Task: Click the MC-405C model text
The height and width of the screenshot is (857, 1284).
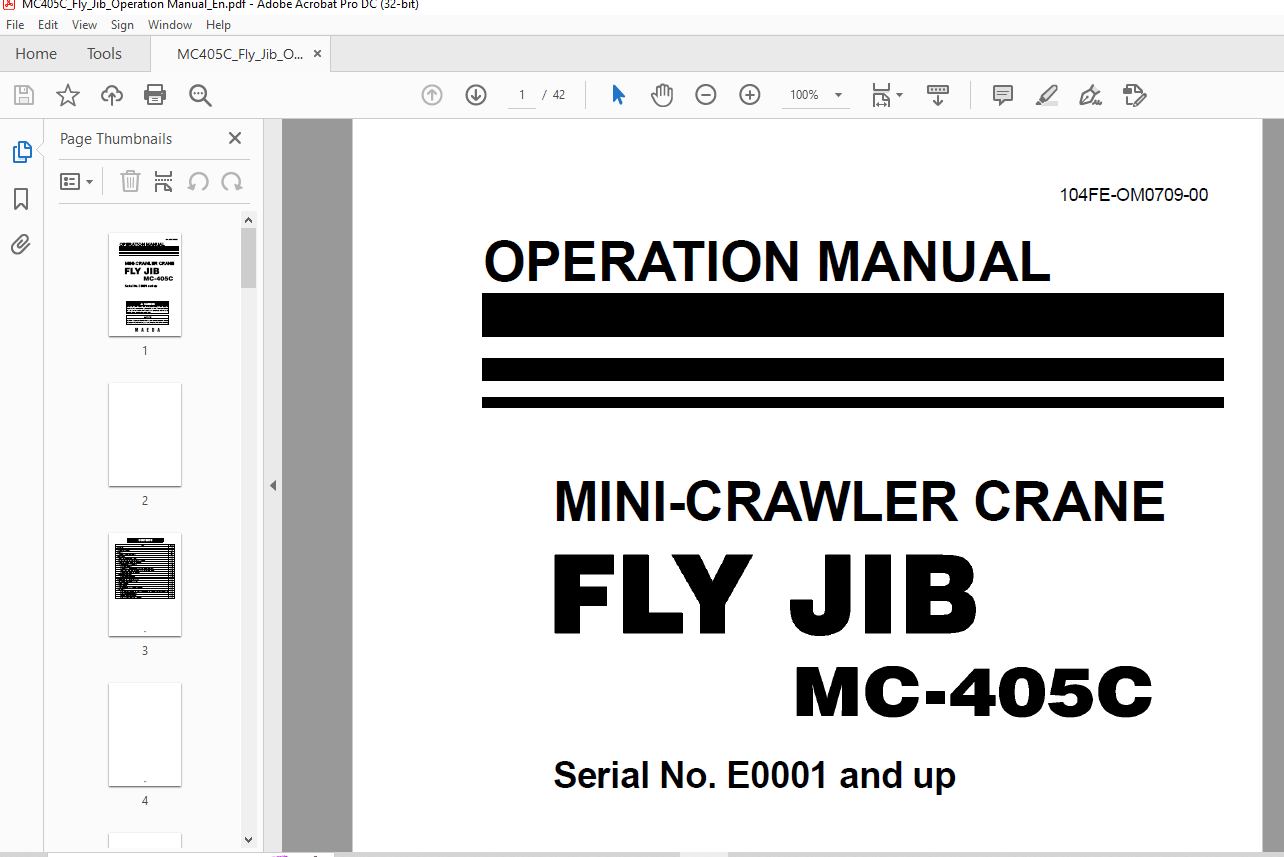Action: [973, 692]
